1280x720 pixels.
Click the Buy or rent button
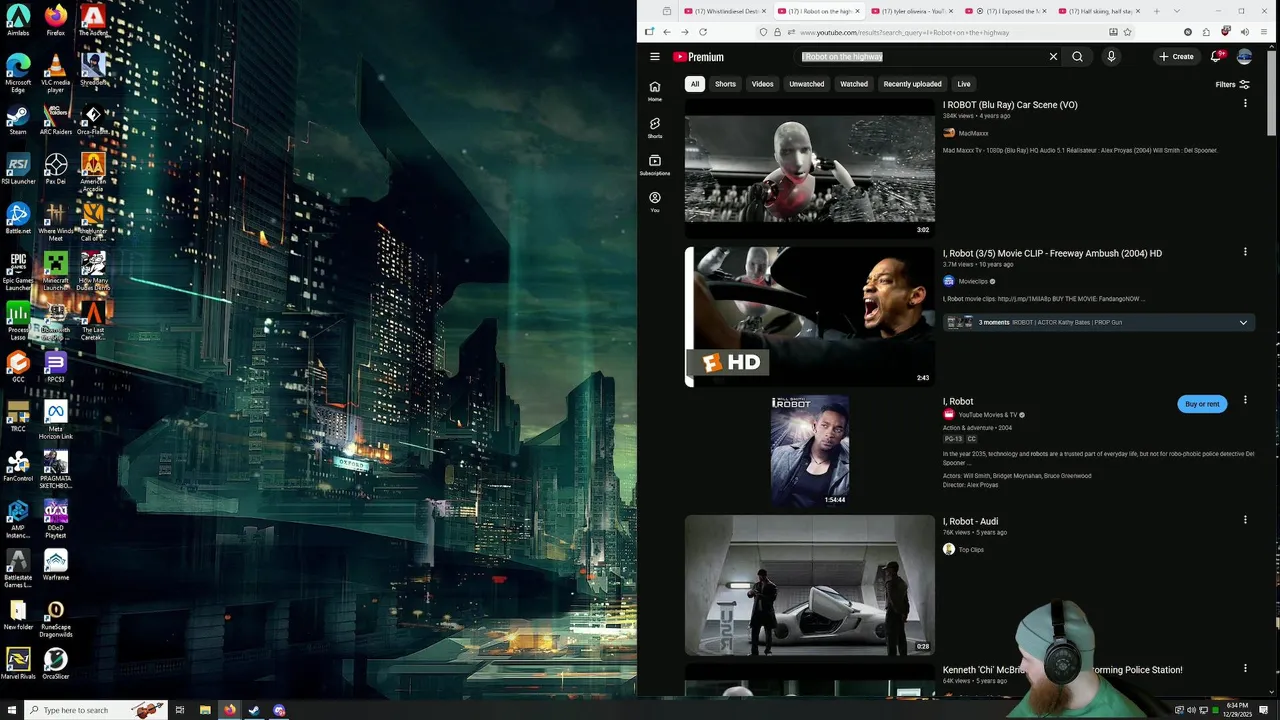[1202, 404]
